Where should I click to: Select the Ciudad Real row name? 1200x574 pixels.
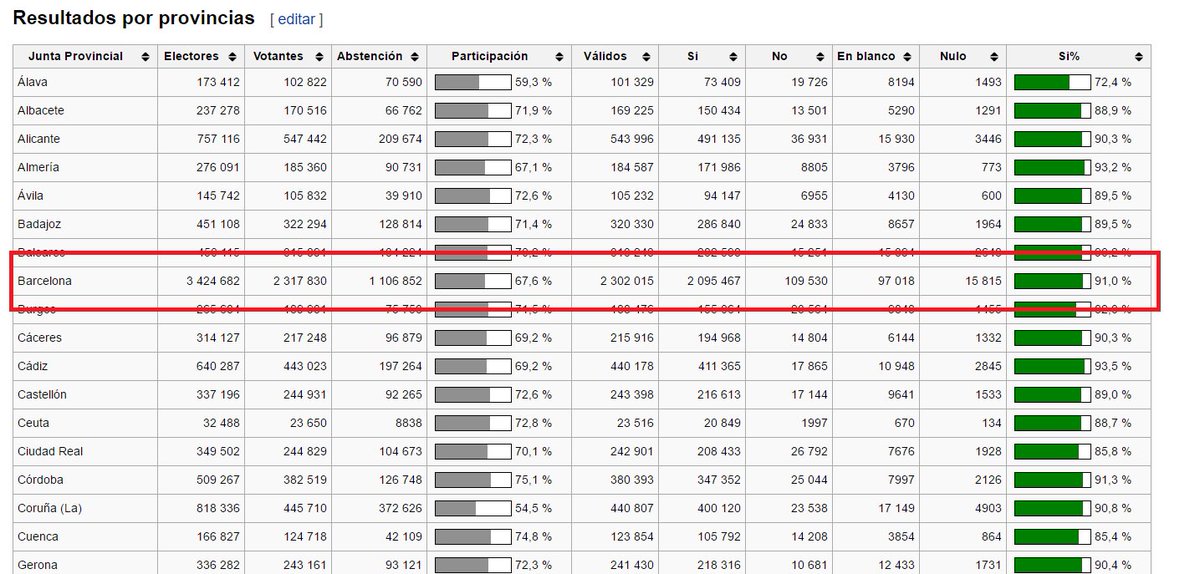(50, 451)
